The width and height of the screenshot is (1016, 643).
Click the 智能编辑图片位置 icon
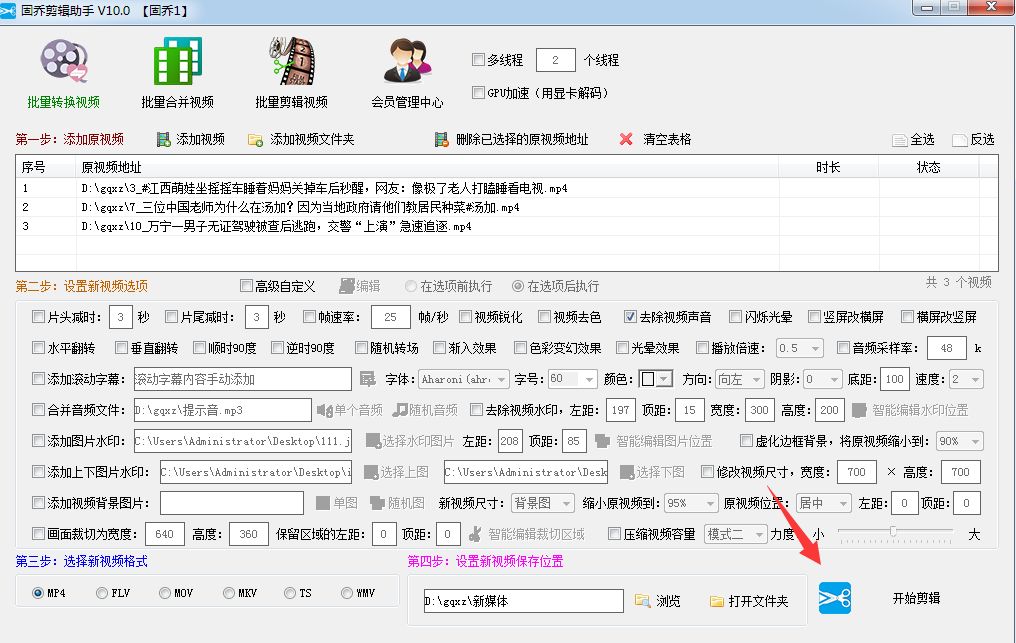point(603,441)
